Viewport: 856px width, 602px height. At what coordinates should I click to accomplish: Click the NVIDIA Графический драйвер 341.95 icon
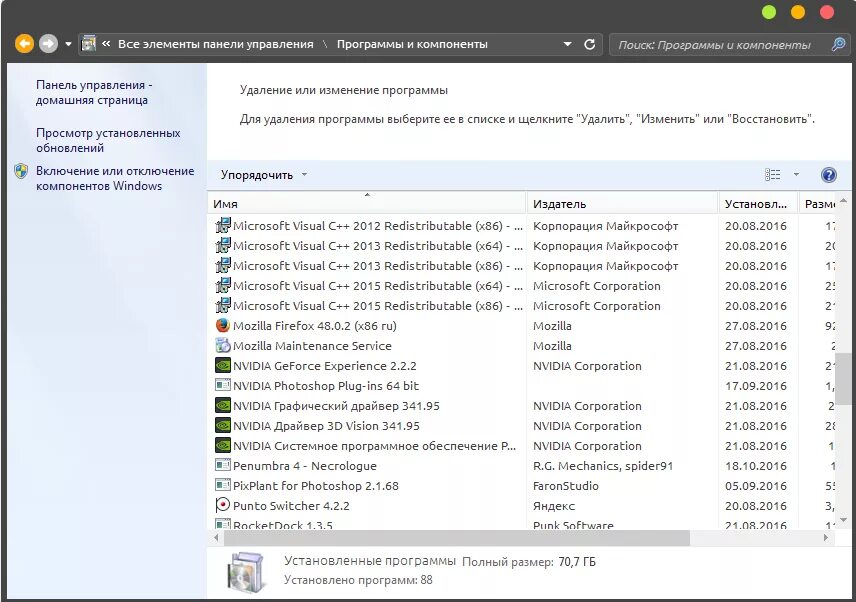pos(223,406)
